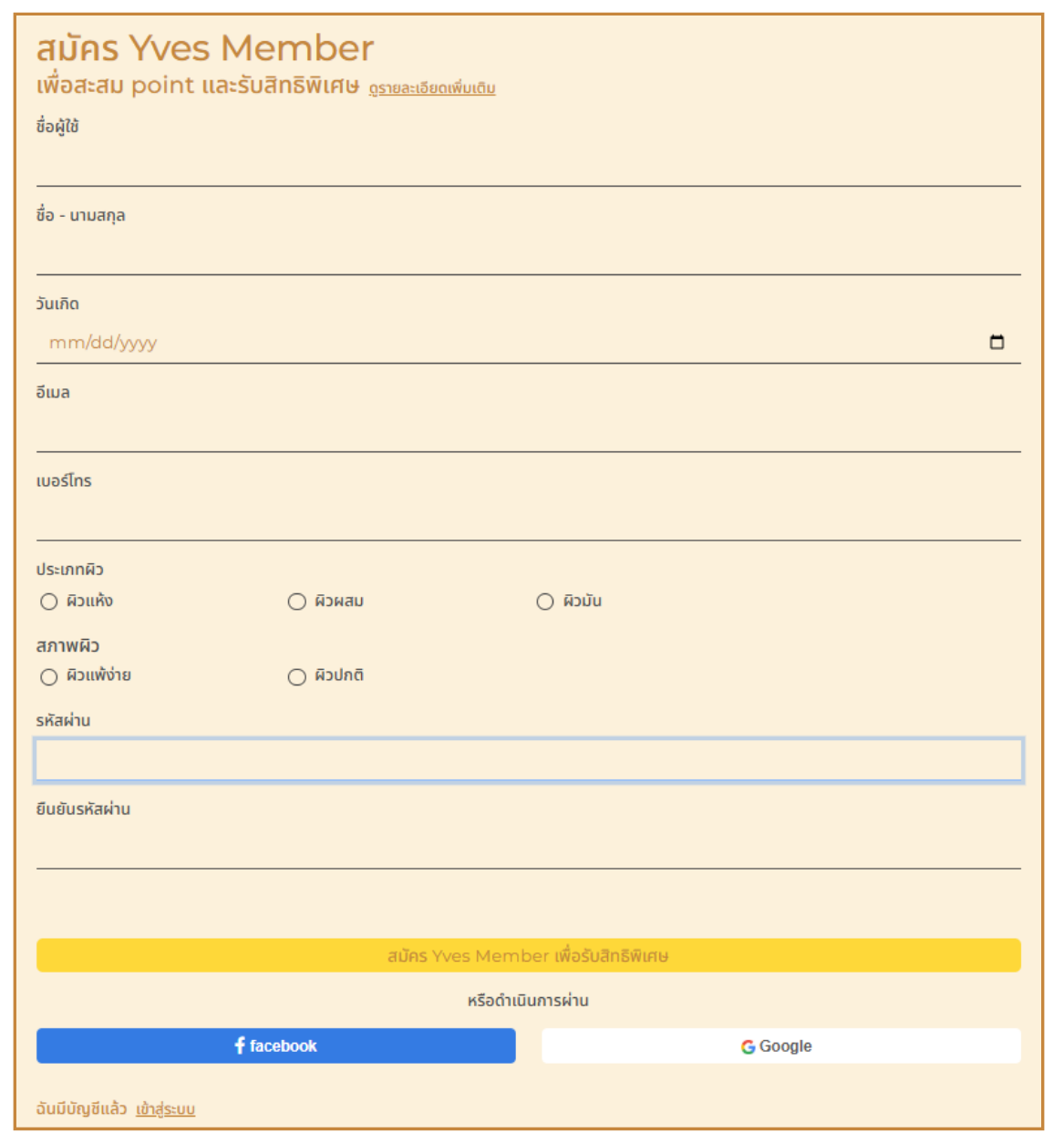Click the ประเภทผิว label
The image size is (1064, 1143).
coord(70,570)
